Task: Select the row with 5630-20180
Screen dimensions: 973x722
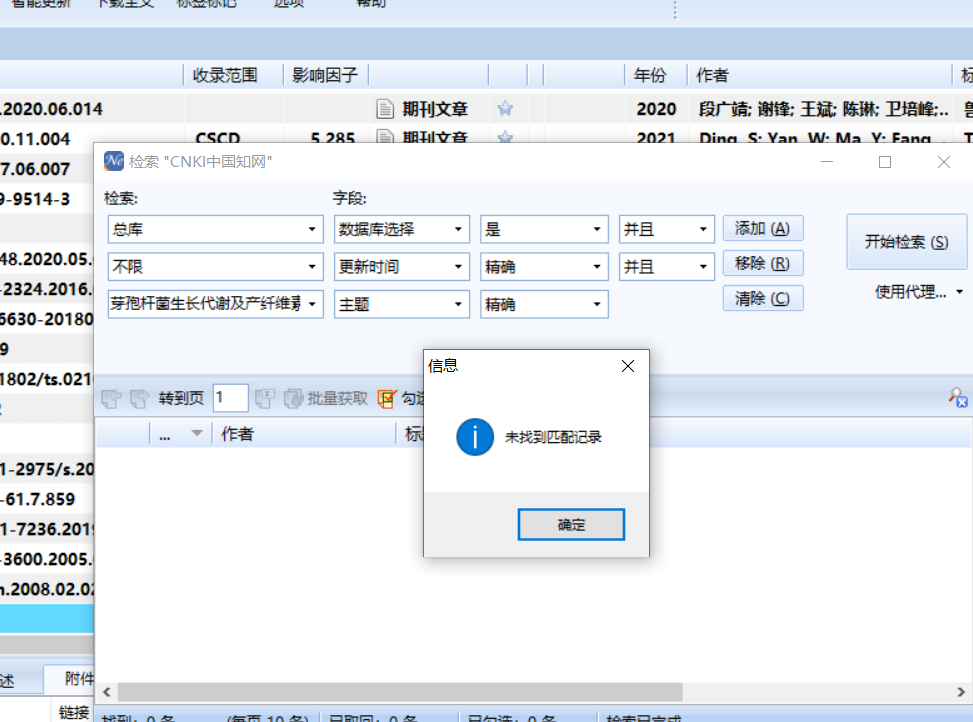Action: [47, 319]
